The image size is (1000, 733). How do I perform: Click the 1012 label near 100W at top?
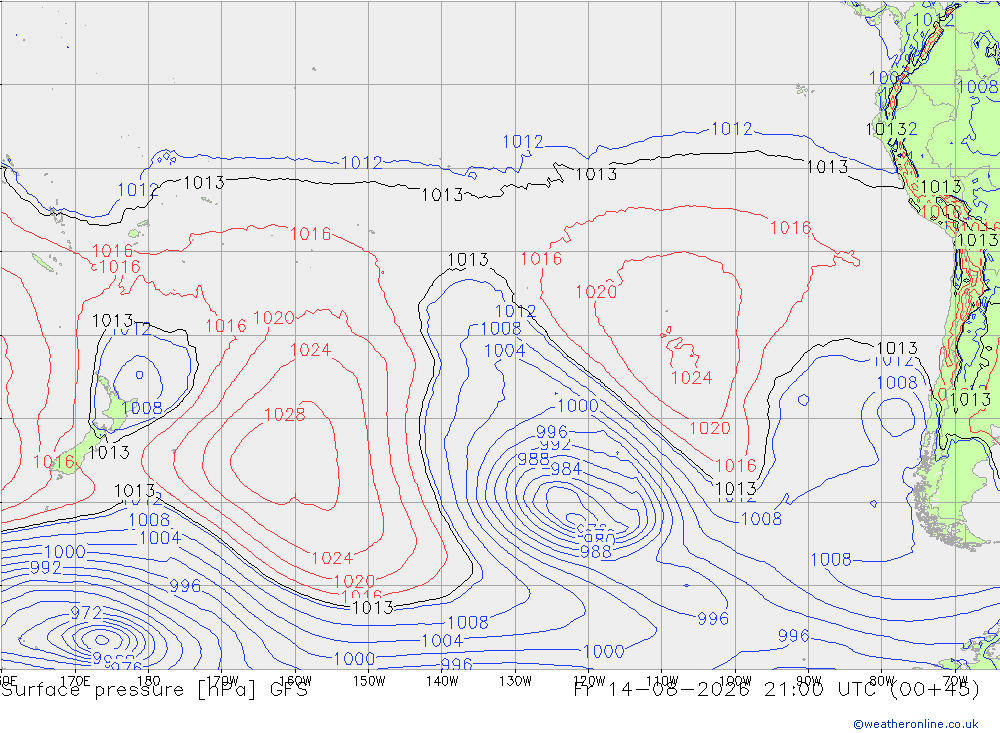(732, 129)
